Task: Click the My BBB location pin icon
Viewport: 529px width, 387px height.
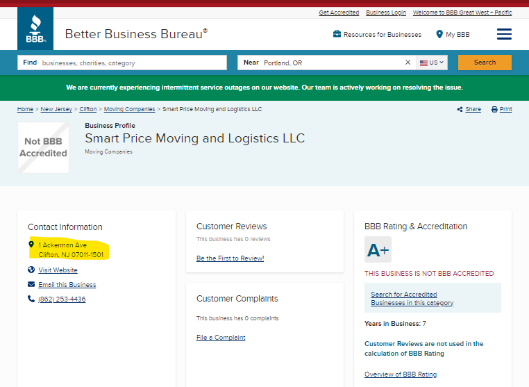Action: coord(439,34)
